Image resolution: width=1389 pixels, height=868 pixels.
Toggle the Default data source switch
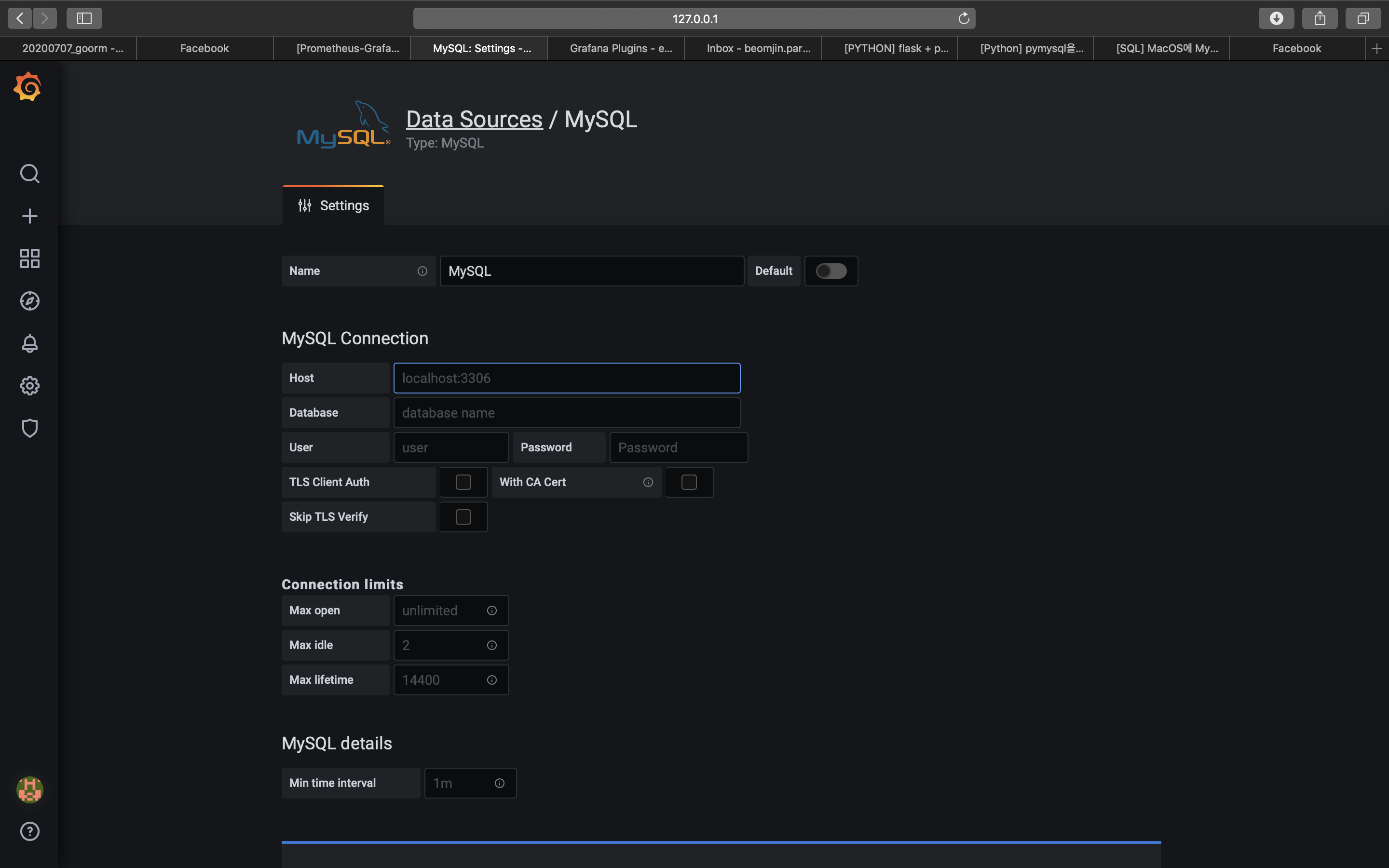[x=831, y=271]
